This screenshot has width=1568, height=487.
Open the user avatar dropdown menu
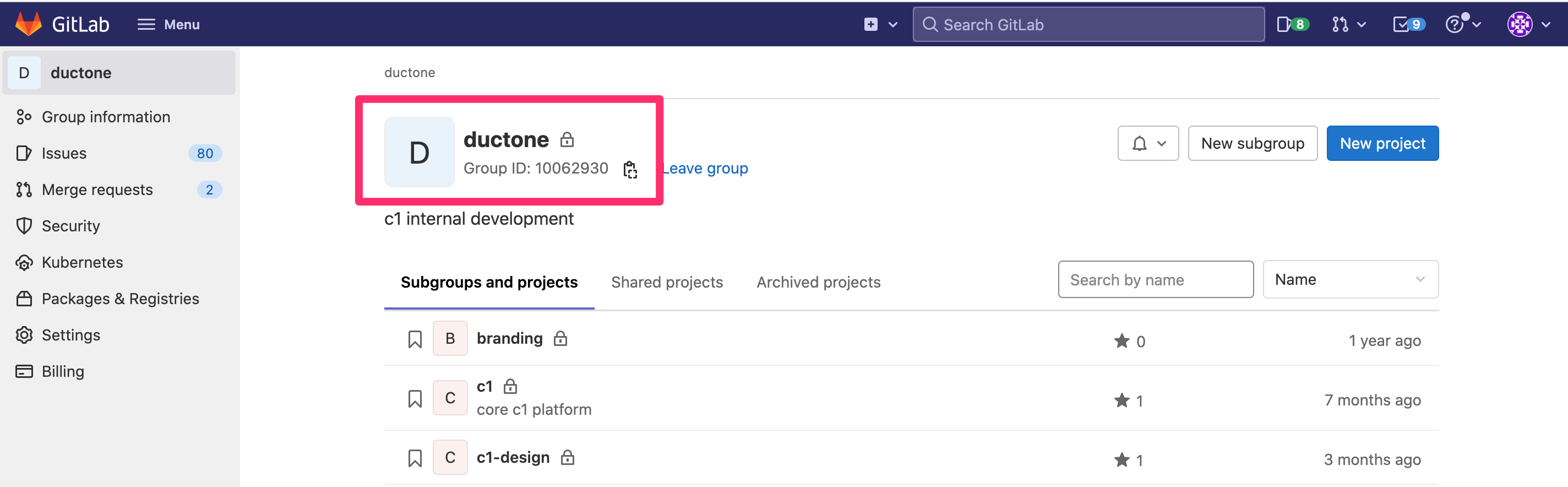click(1528, 24)
